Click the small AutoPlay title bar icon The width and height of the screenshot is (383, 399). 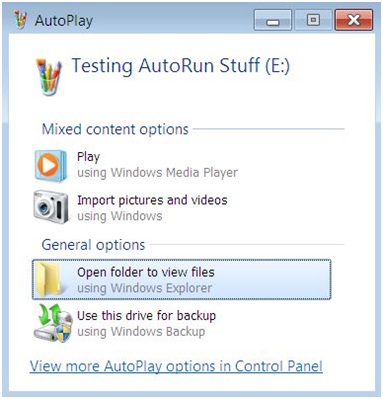[21, 19]
